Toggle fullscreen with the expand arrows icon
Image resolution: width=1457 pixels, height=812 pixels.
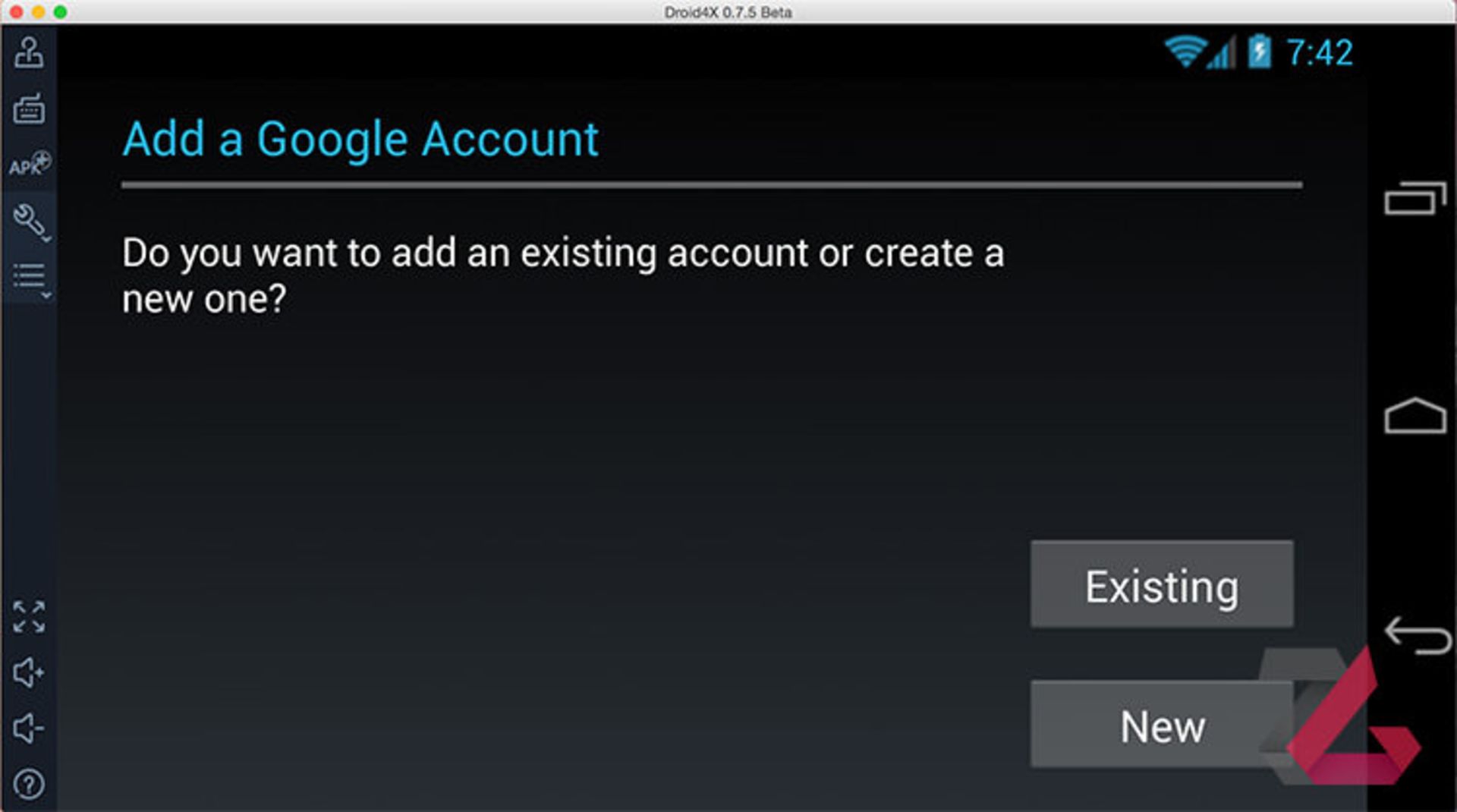point(29,617)
